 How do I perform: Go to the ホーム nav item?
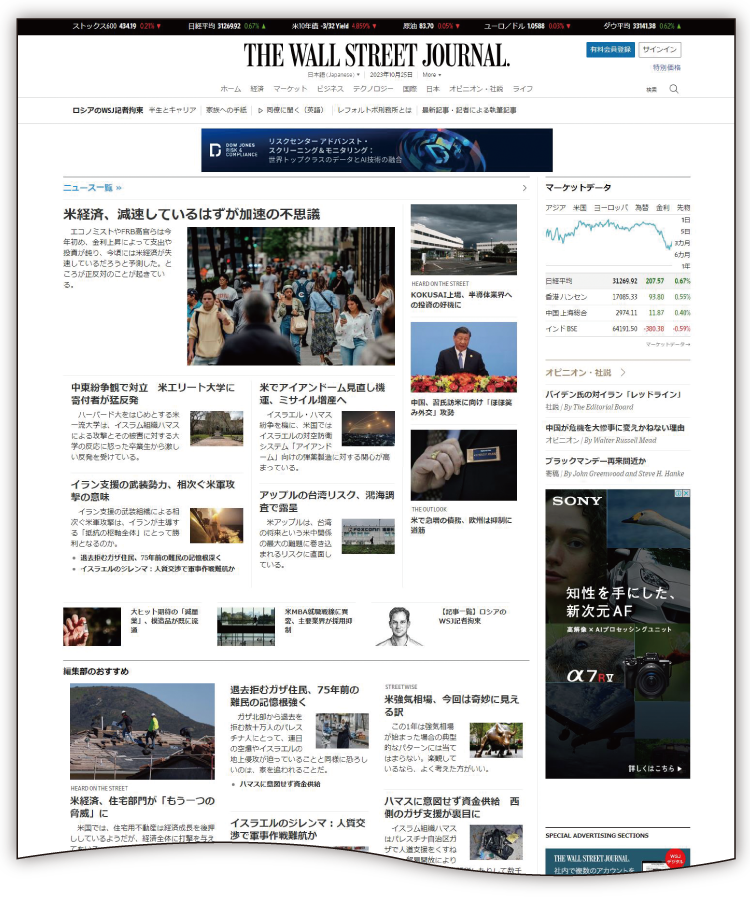[x=231, y=89]
